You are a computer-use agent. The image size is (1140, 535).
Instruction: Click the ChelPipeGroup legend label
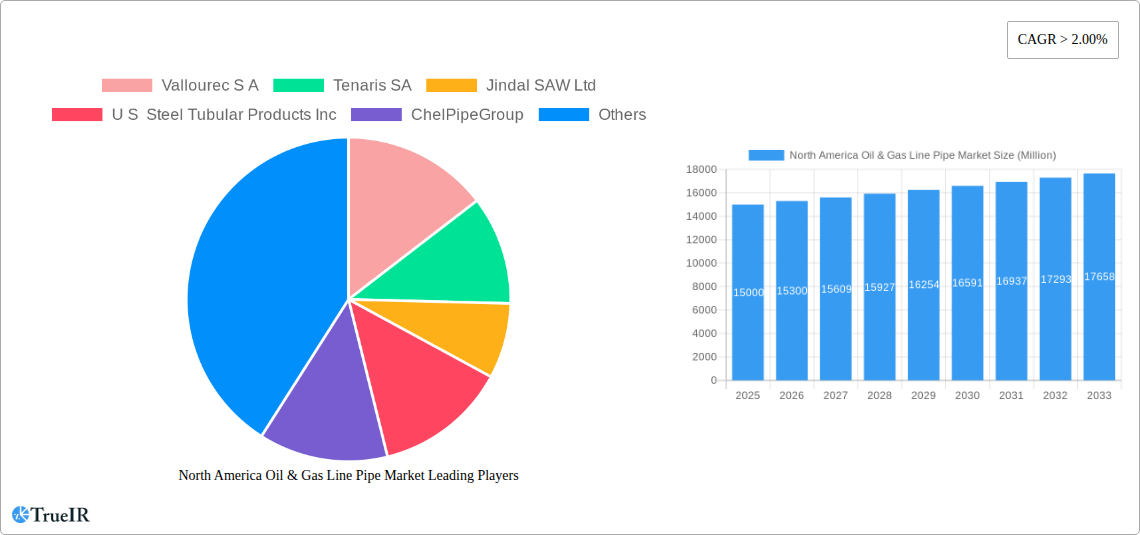pos(467,115)
